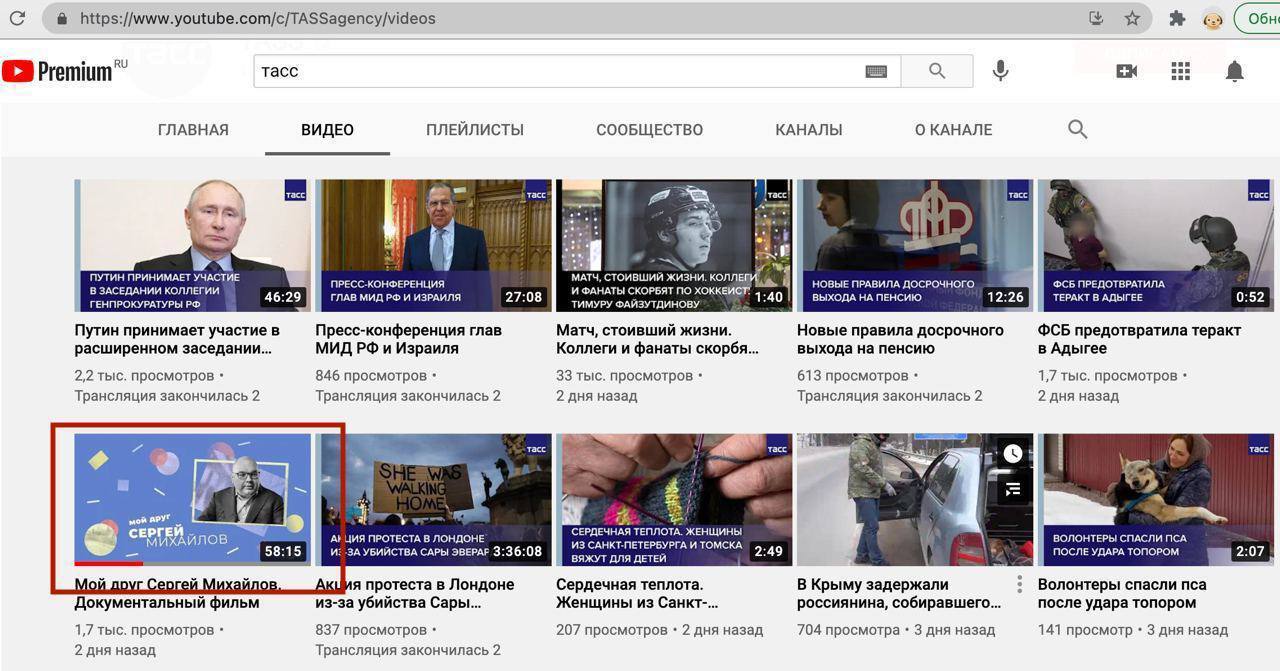
Task: Open the on-screen keyboard icon in search box
Action: tap(876, 71)
